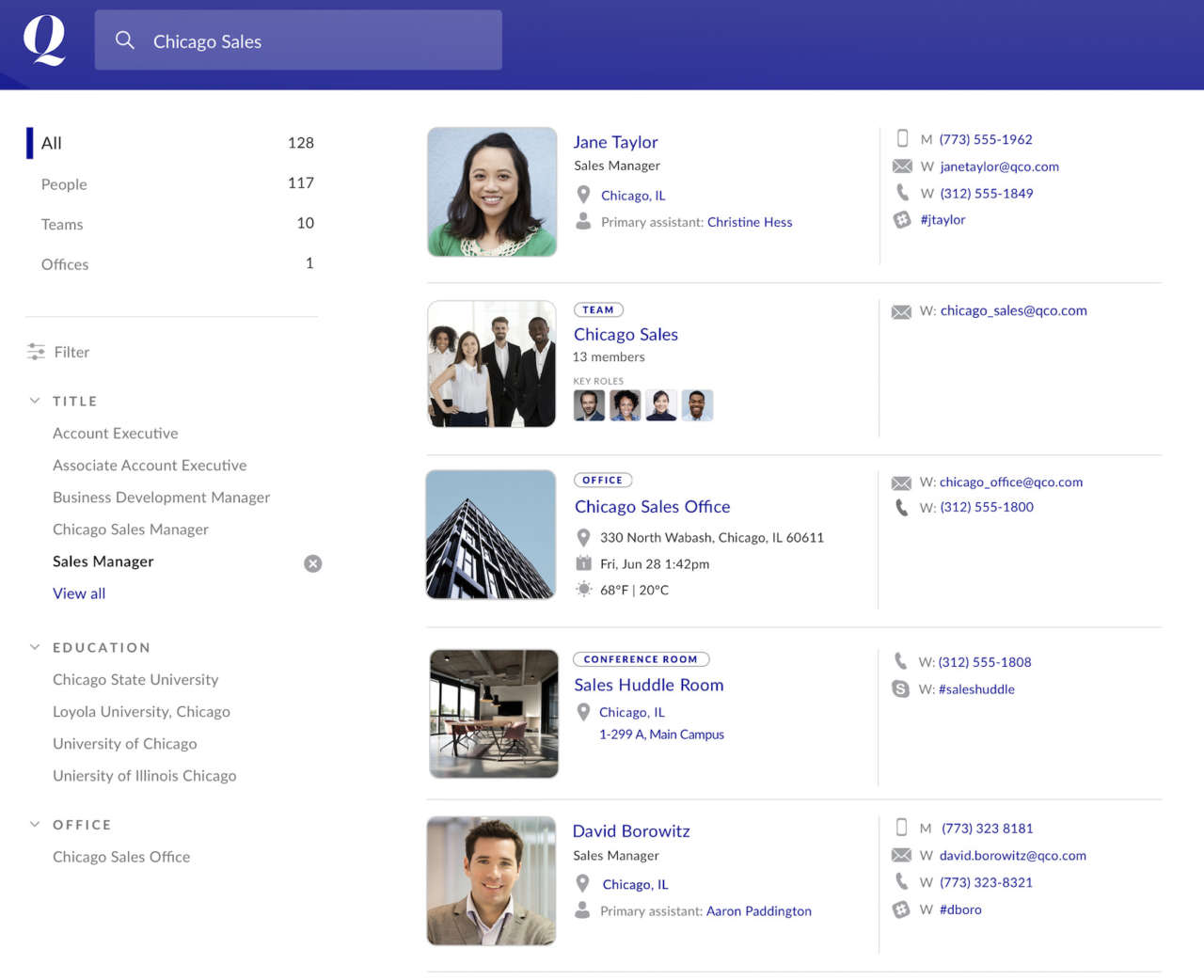Remove the Sales Manager title filter
The image size is (1204, 980).
click(x=313, y=563)
